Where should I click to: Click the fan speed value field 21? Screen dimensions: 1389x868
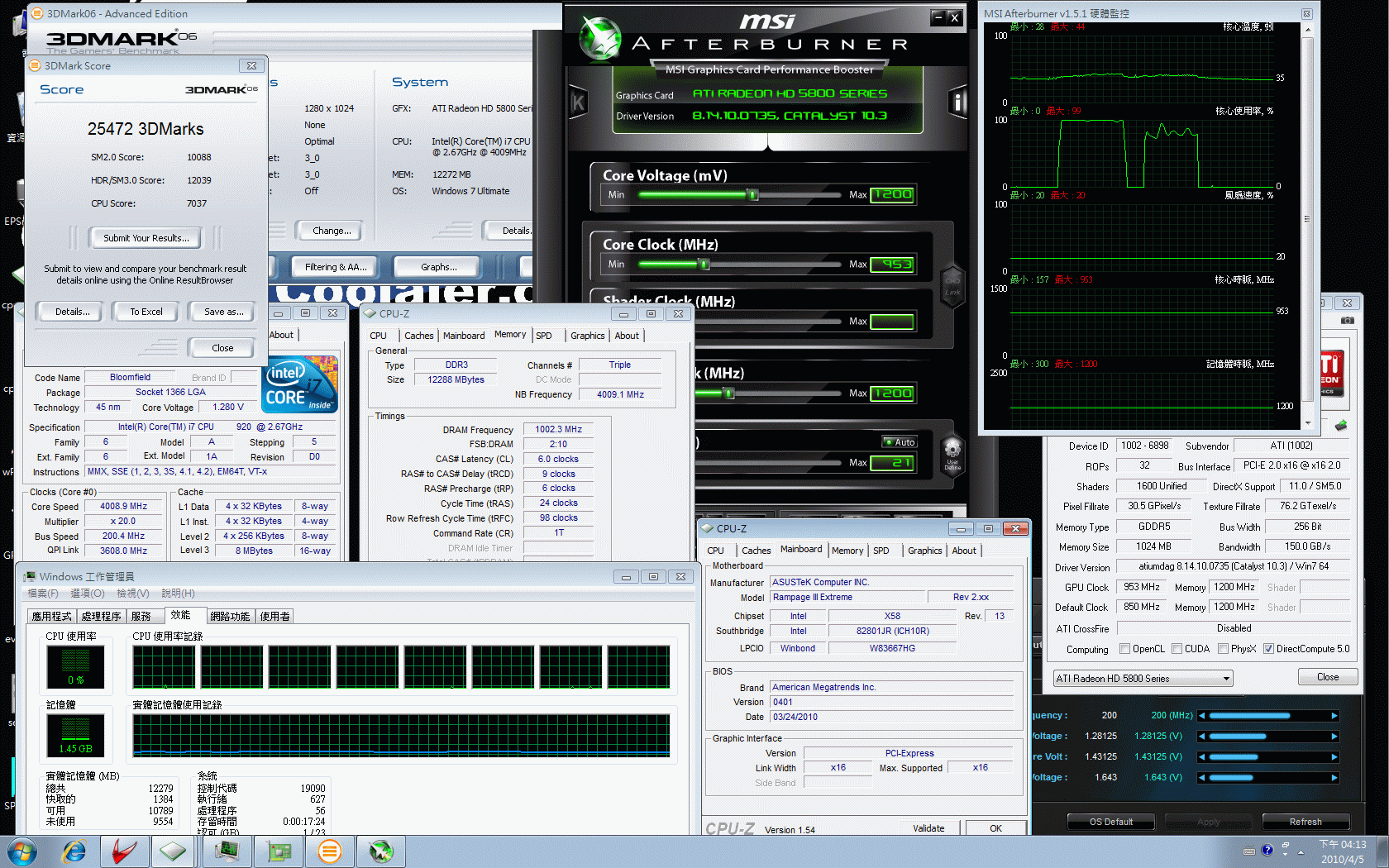click(892, 463)
